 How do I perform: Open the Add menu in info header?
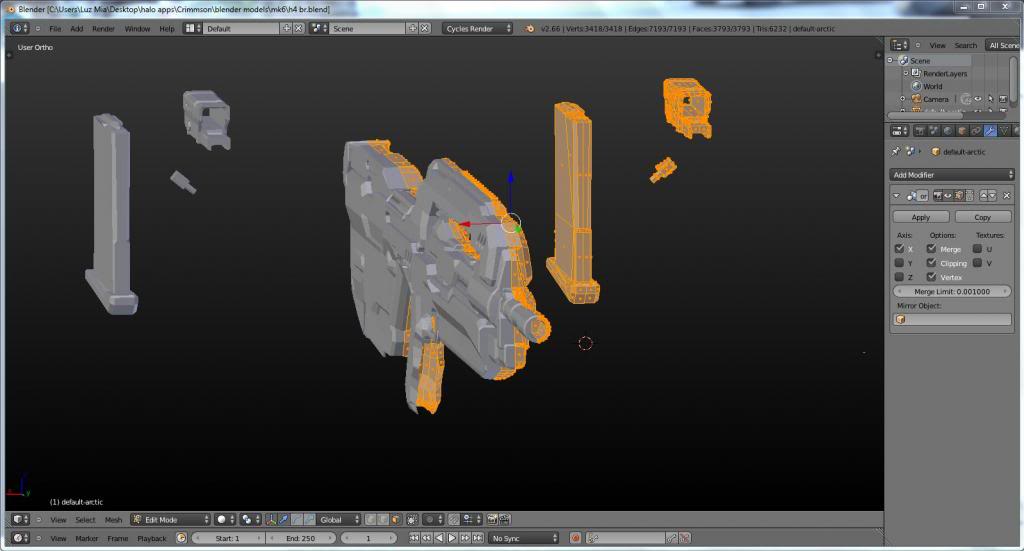[76, 29]
